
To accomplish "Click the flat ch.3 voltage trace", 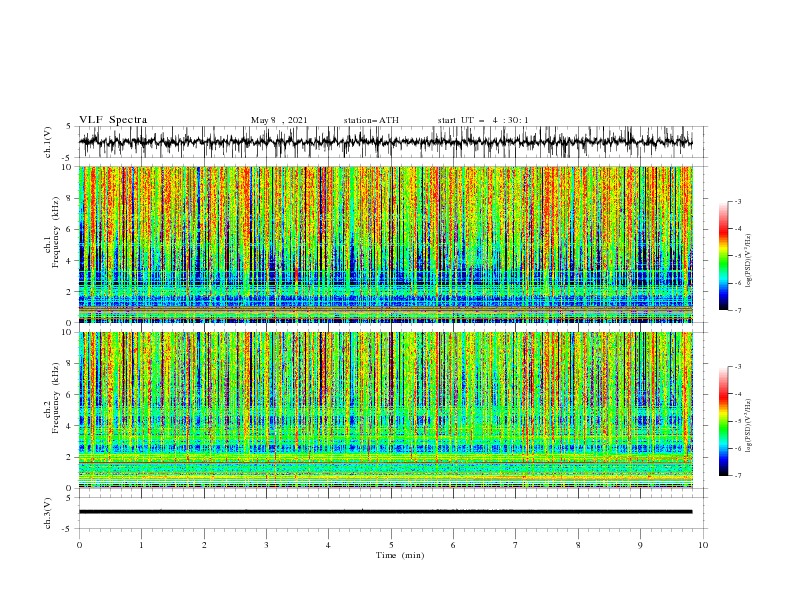I will [x=385, y=512].
